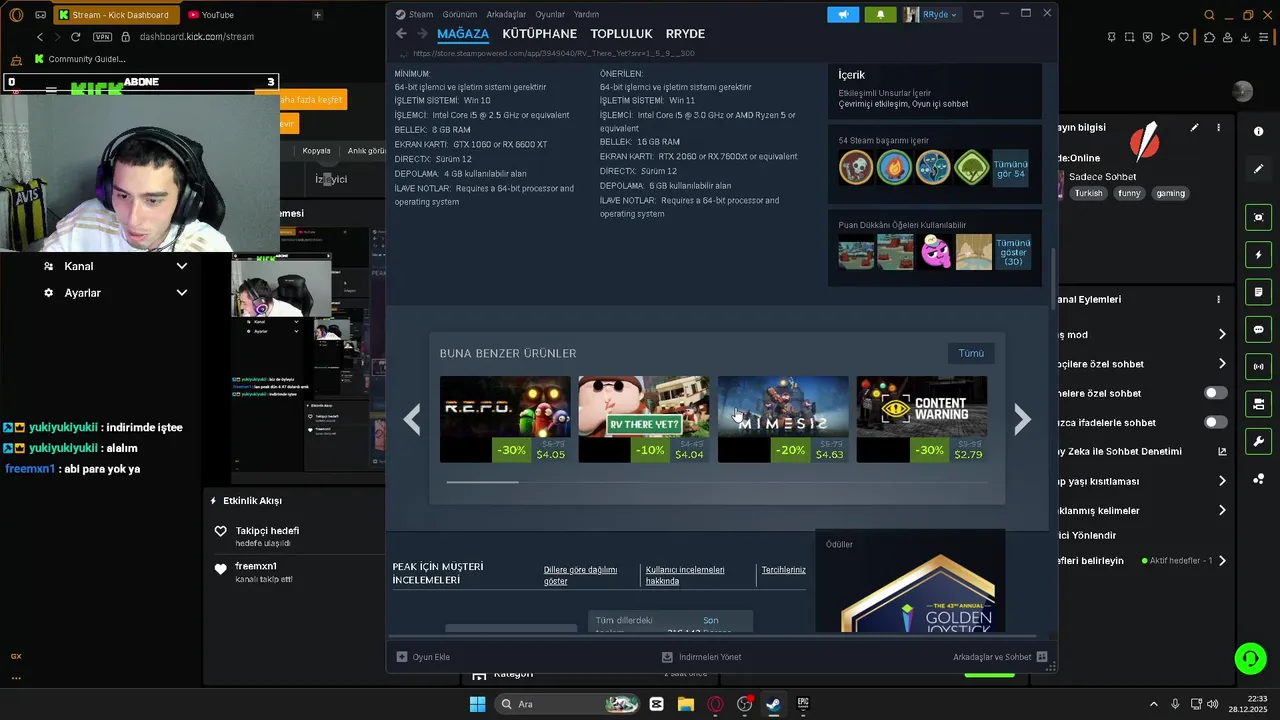1280x720 pixels.
Task: Open Kick sidebar screenshot frame icon
Action: click(1258, 217)
